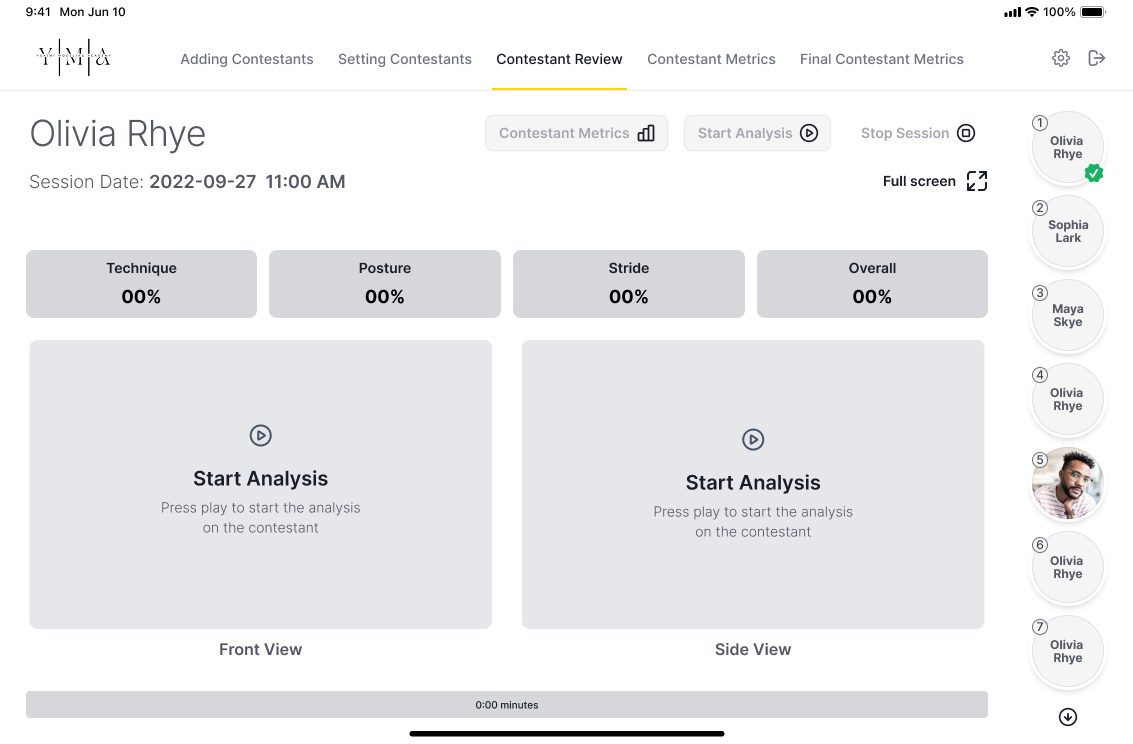Viewport: 1133px width, 744px height.
Task: Click Start Analysis button text at top
Action: [745, 133]
